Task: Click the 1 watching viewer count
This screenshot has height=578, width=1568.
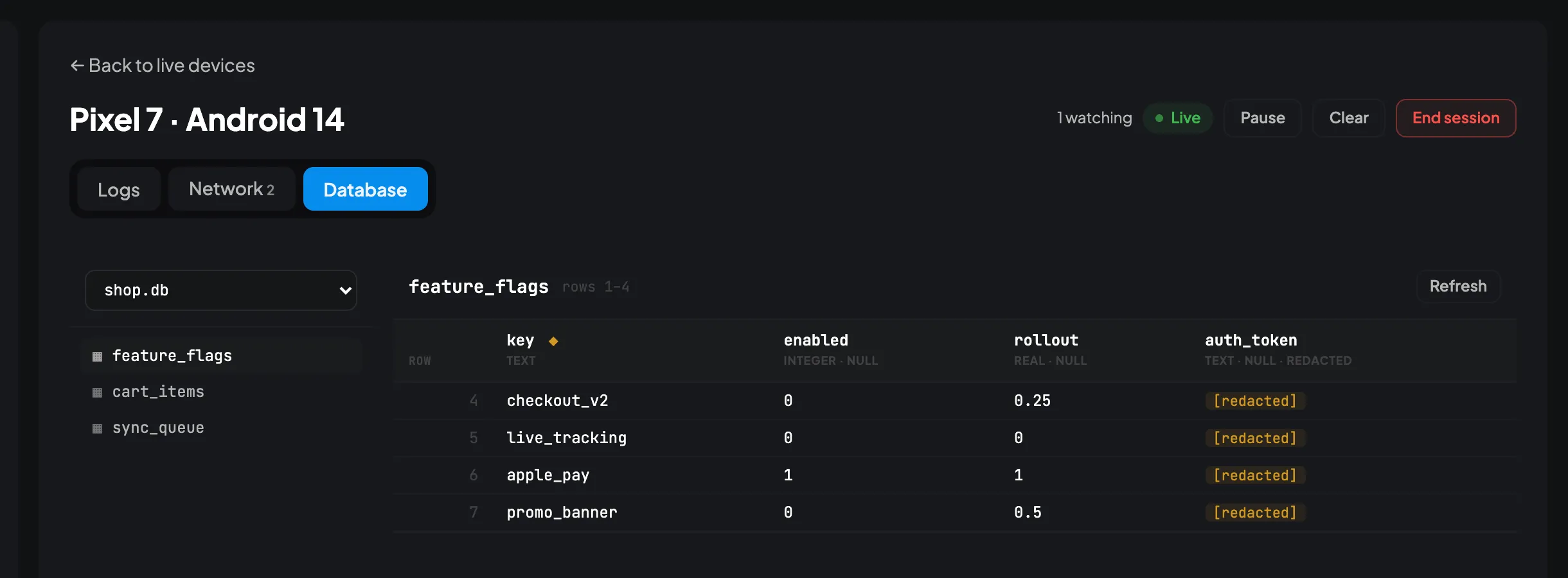Action: 1095,118
